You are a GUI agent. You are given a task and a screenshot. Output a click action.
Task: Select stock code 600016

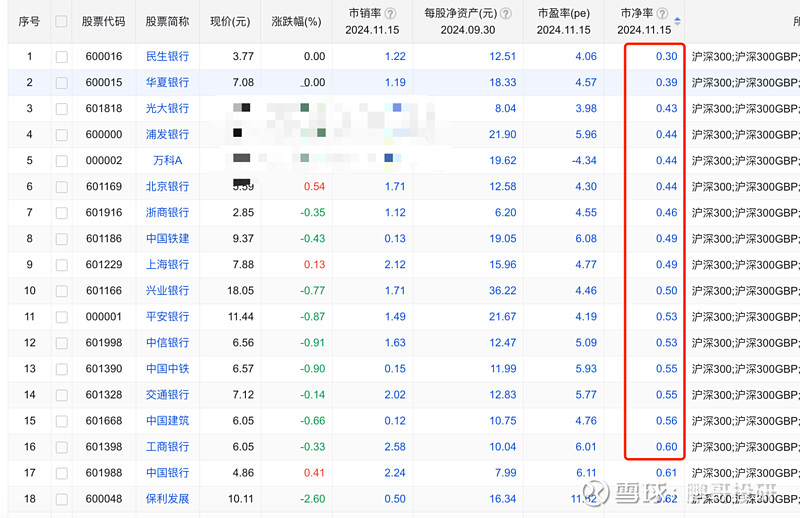(104, 56)
